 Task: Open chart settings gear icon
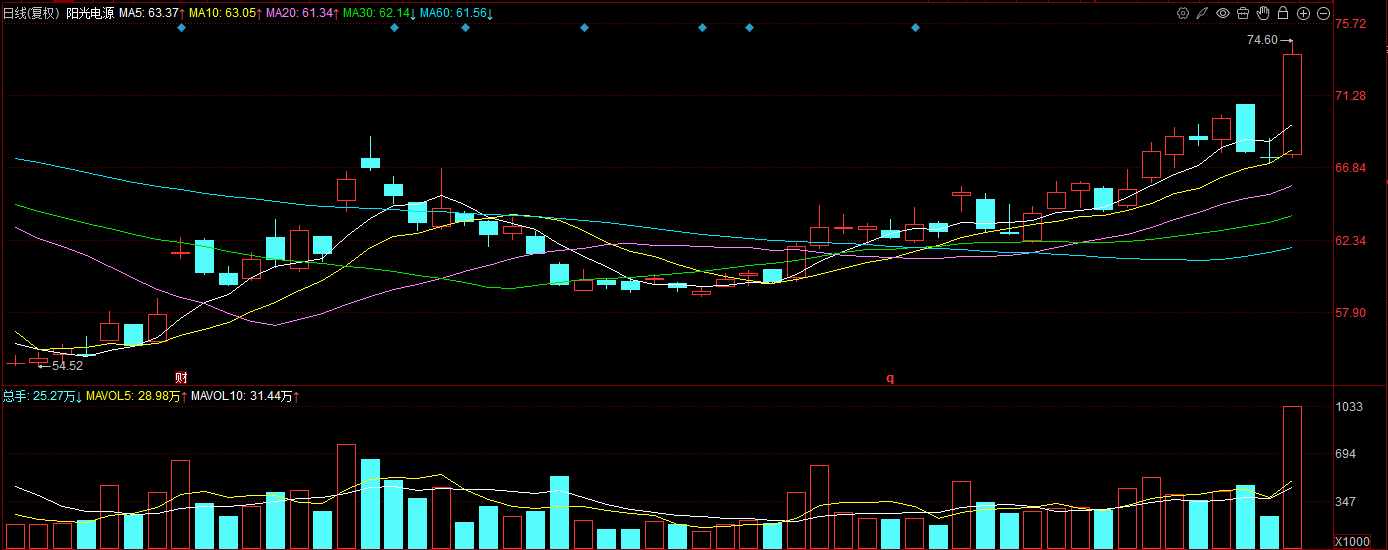coord(1183,13)
